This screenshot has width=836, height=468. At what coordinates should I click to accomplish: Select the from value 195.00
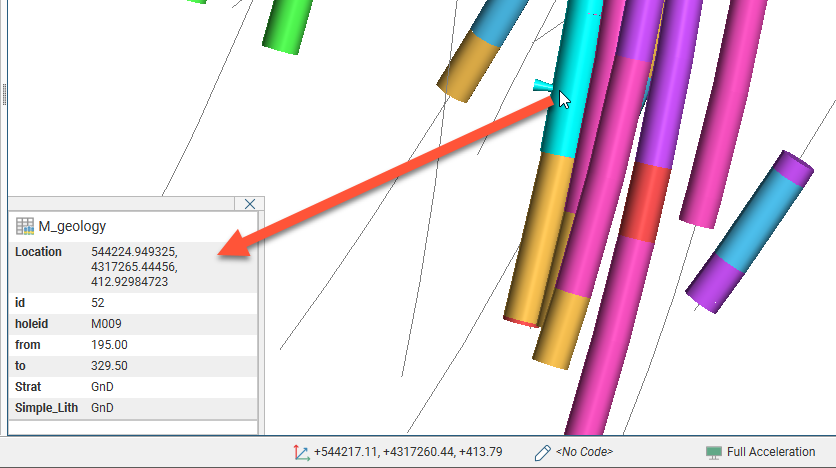109,345
